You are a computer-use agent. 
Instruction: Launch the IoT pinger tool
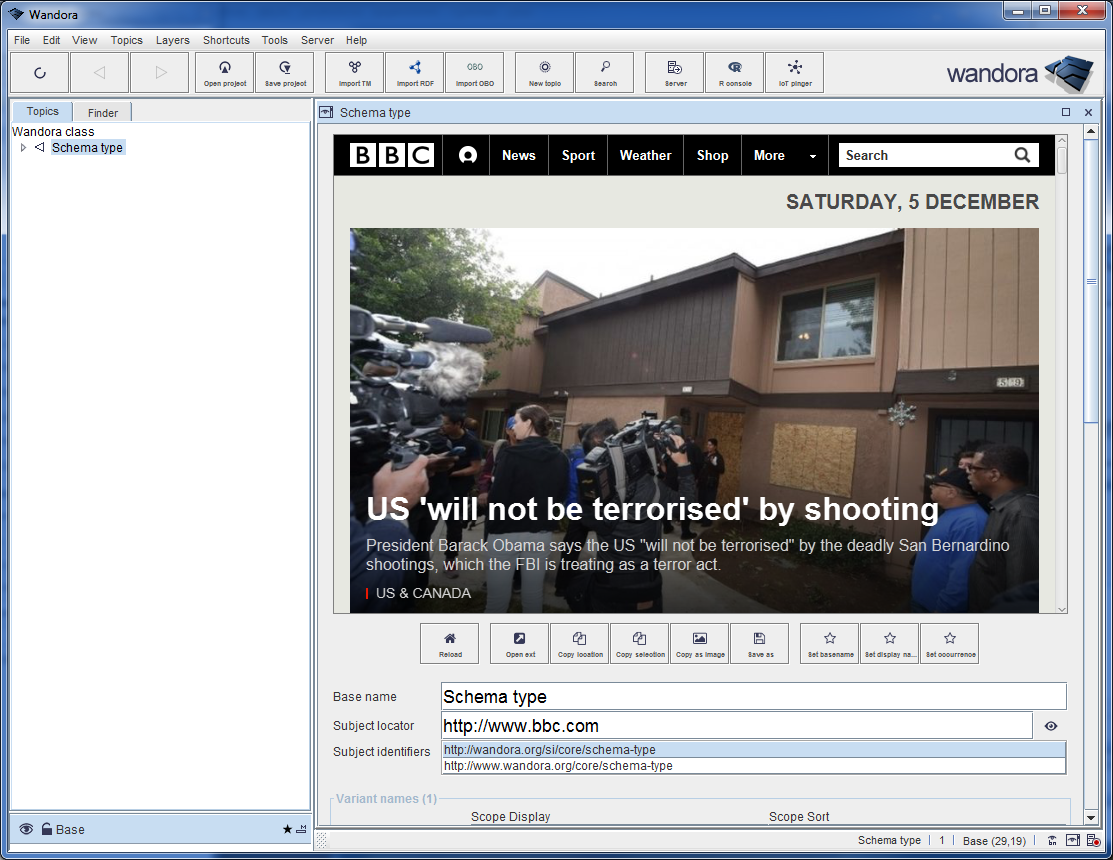(794, 72)
